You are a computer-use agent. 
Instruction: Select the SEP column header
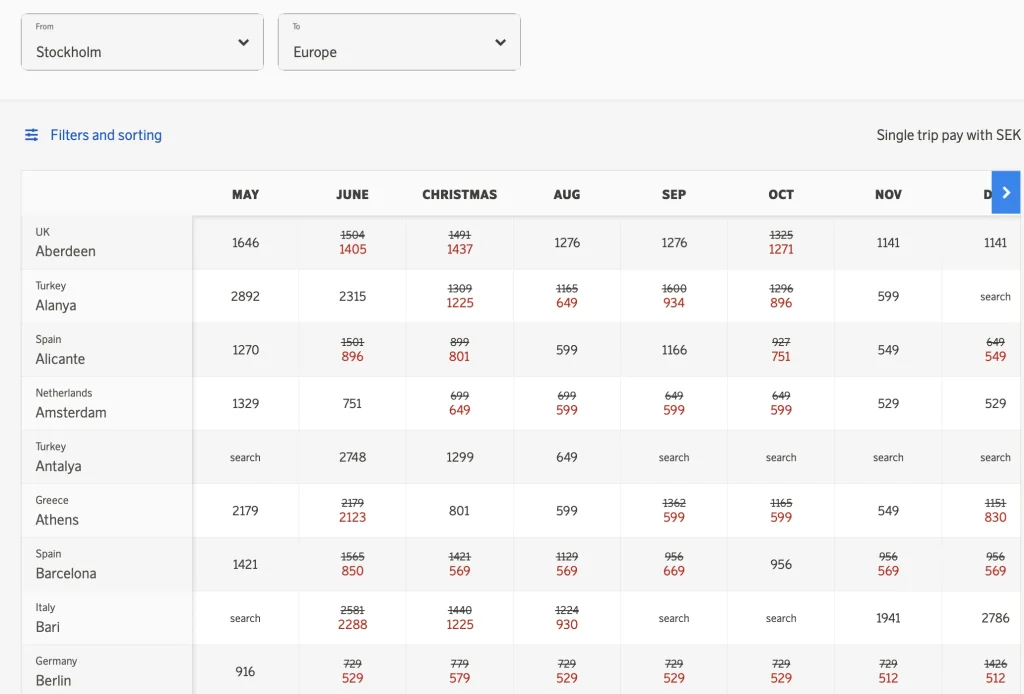(674, 195)
